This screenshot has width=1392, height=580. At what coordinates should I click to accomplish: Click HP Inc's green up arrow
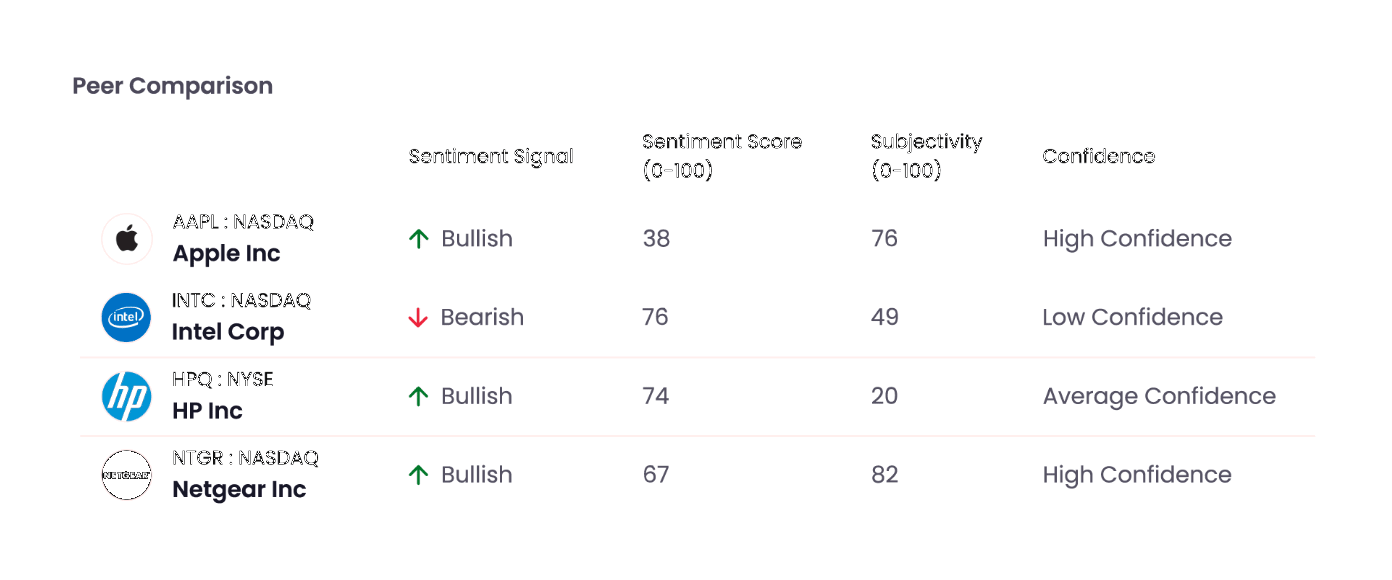(x=418, y=396)
